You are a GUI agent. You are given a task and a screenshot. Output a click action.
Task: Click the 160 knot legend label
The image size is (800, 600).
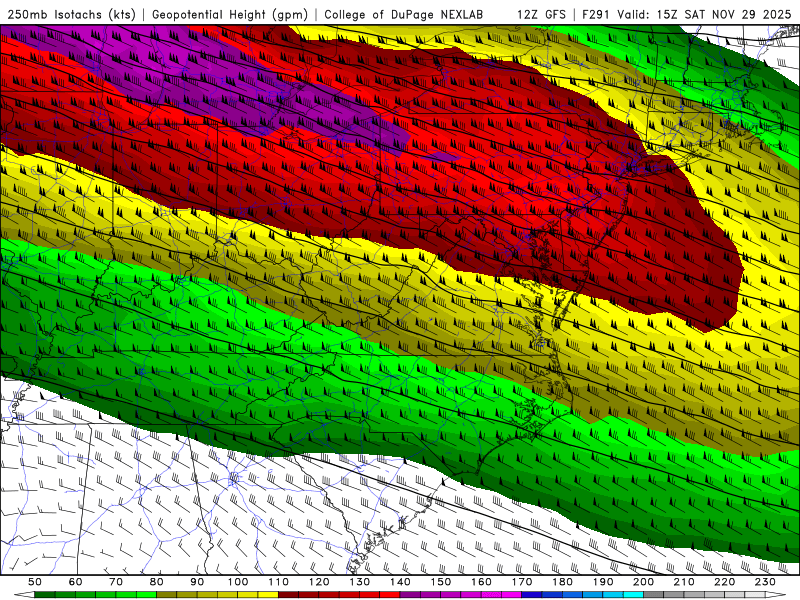[481, 582]
